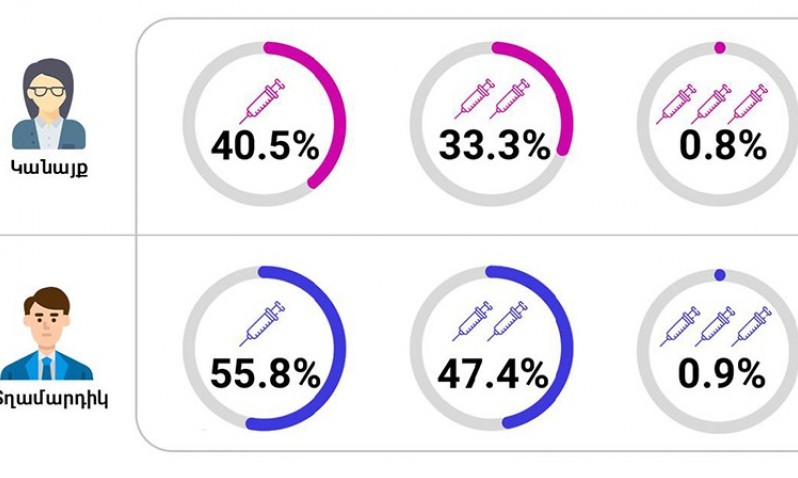The width and height of the screenshot is (798, 478).
Task: Select the 0.8% value text
Action: coord(723,146)
